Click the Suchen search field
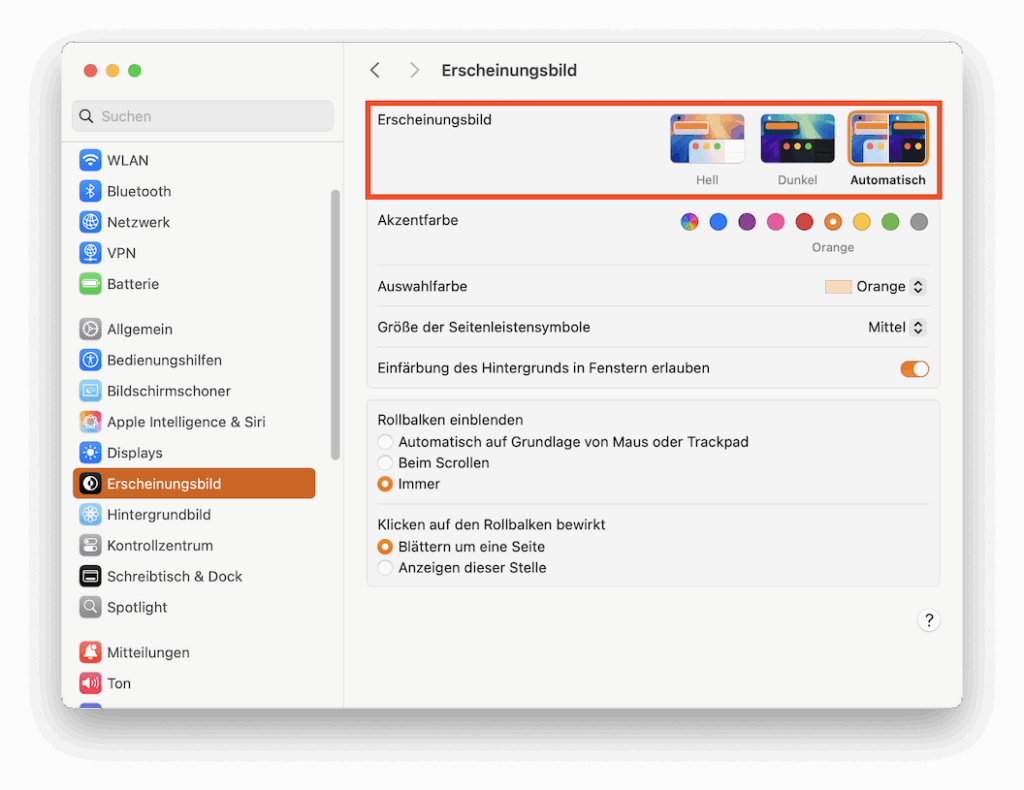 click(x=202, y=116)
